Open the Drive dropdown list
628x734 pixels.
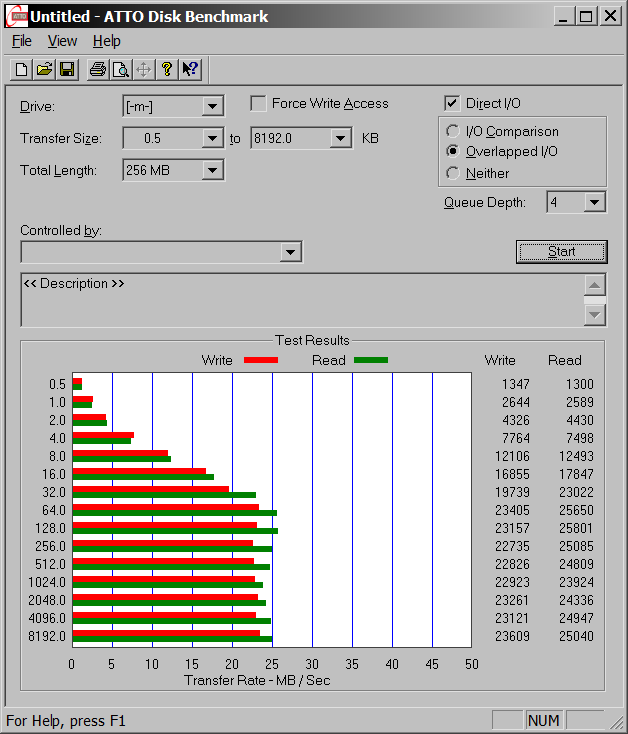[x=212, y=107]
